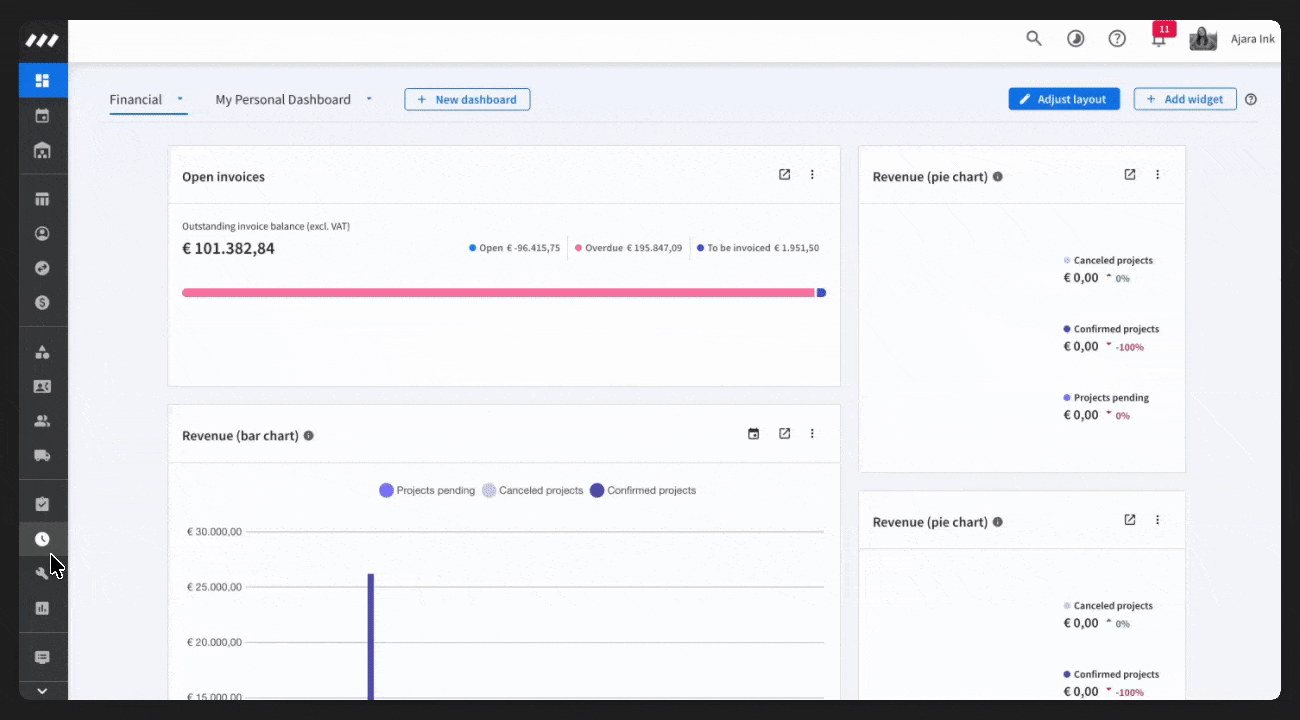Open Revenue bar chart in new window
The height and width of the screenshot is (720, 1300).
pos(785,433)
